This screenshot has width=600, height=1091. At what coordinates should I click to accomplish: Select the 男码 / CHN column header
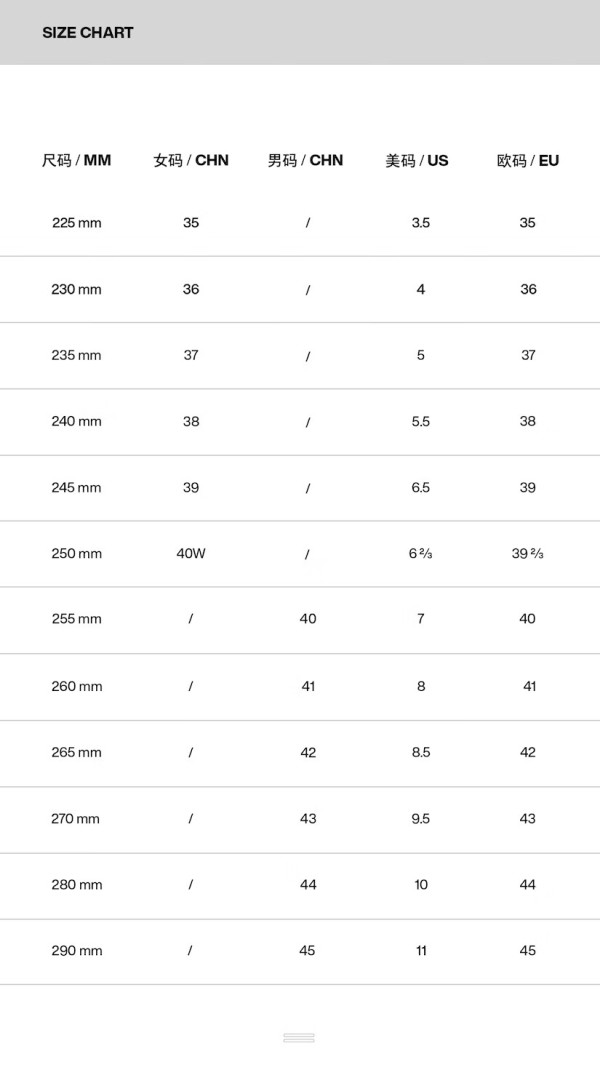coord(306,161)
